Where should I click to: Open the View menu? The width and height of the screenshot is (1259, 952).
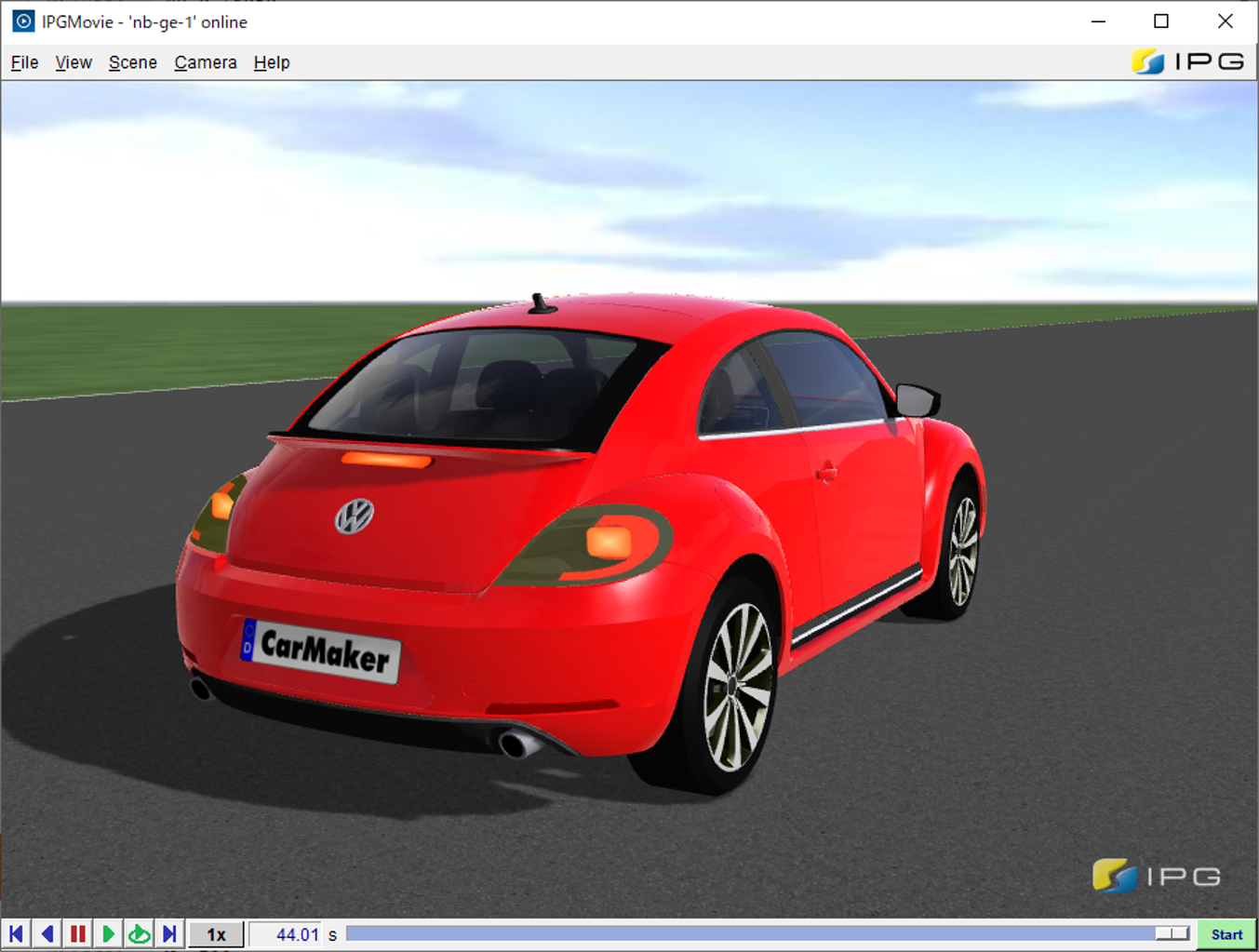click(x=74, y=62)
